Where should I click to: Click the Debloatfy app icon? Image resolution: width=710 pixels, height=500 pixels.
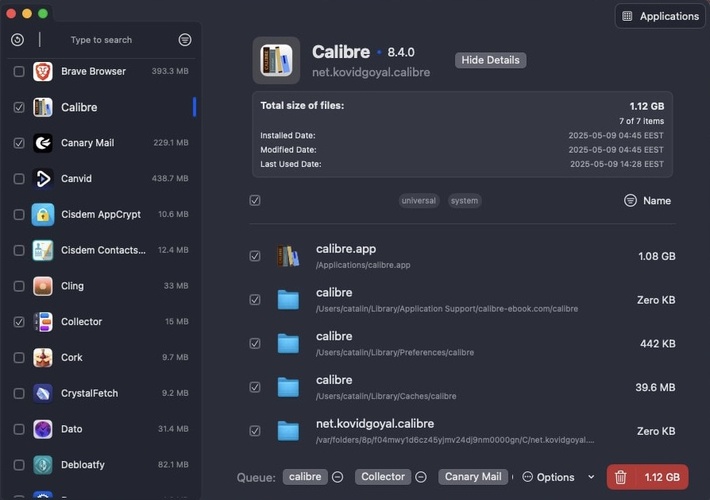43,465
